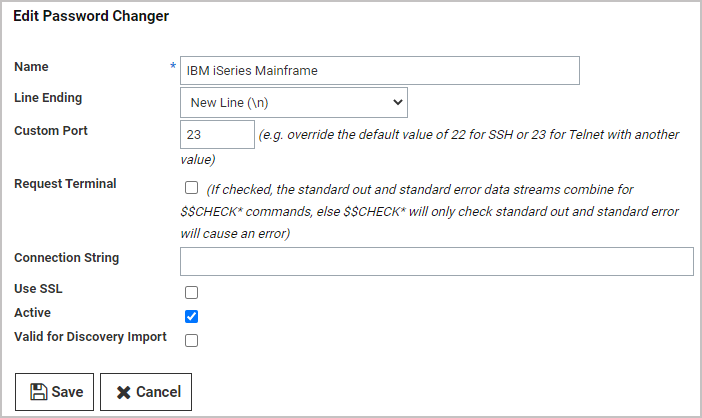Focus the Custom Port field showing 23
Image resolution: width=702 pixels, height=418 pixels.
tap(217, 135)
